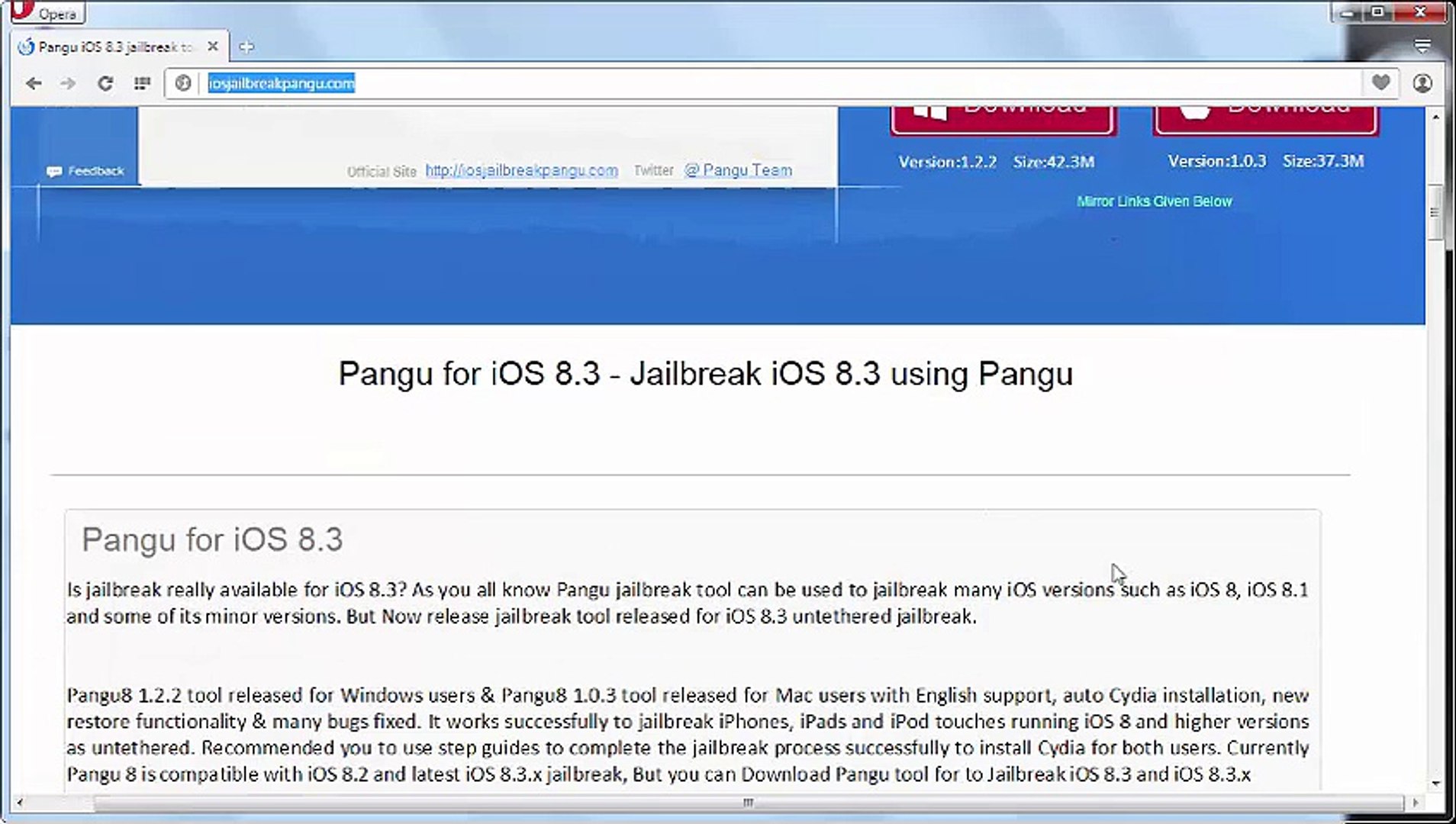Screen dimensions: 1456x824
Task: Open a new browser tab
Action: pos(246,46)
